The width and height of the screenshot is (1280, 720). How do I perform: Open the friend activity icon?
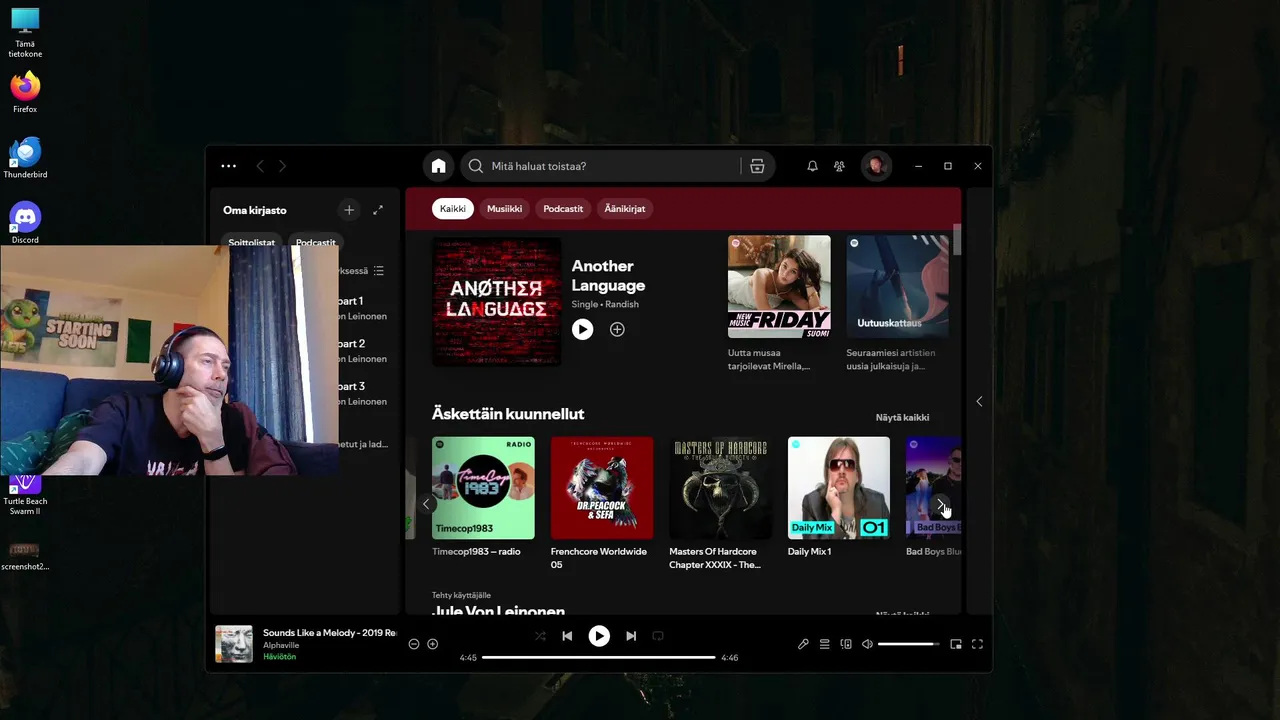839,166
